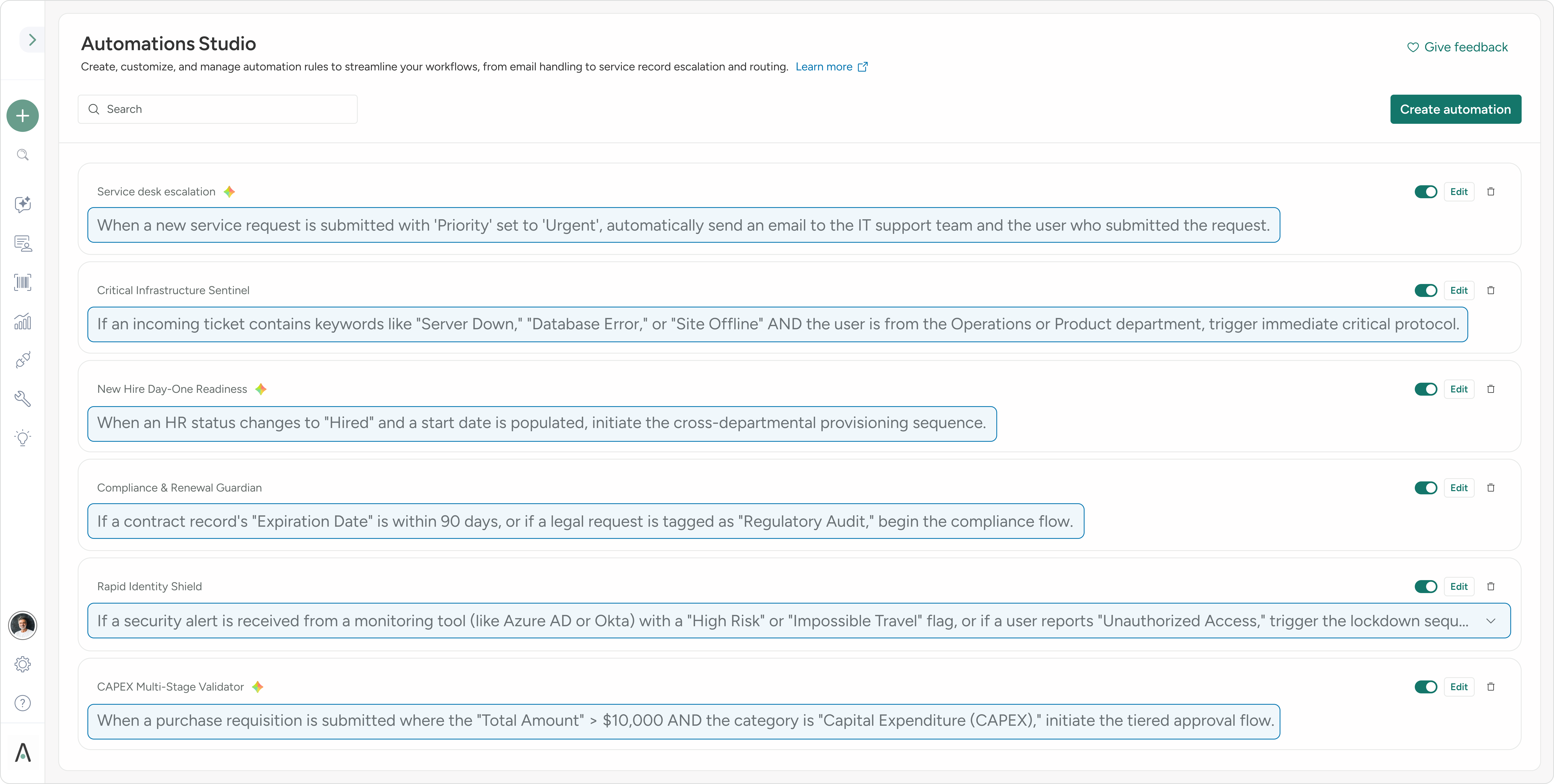Expand the Rapid Identity Shield description chevron
The width and height of the screenshot is (1554, 784).
(1491, 621)
